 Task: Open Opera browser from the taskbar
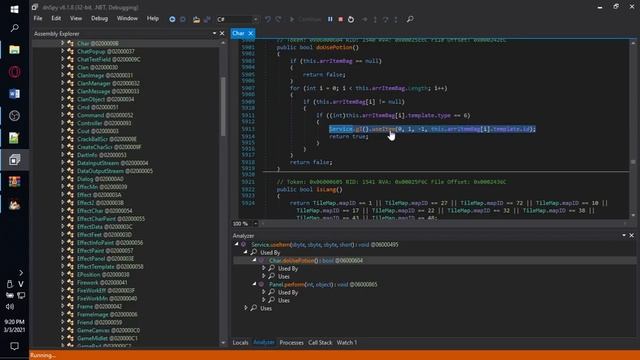[14, 72]
